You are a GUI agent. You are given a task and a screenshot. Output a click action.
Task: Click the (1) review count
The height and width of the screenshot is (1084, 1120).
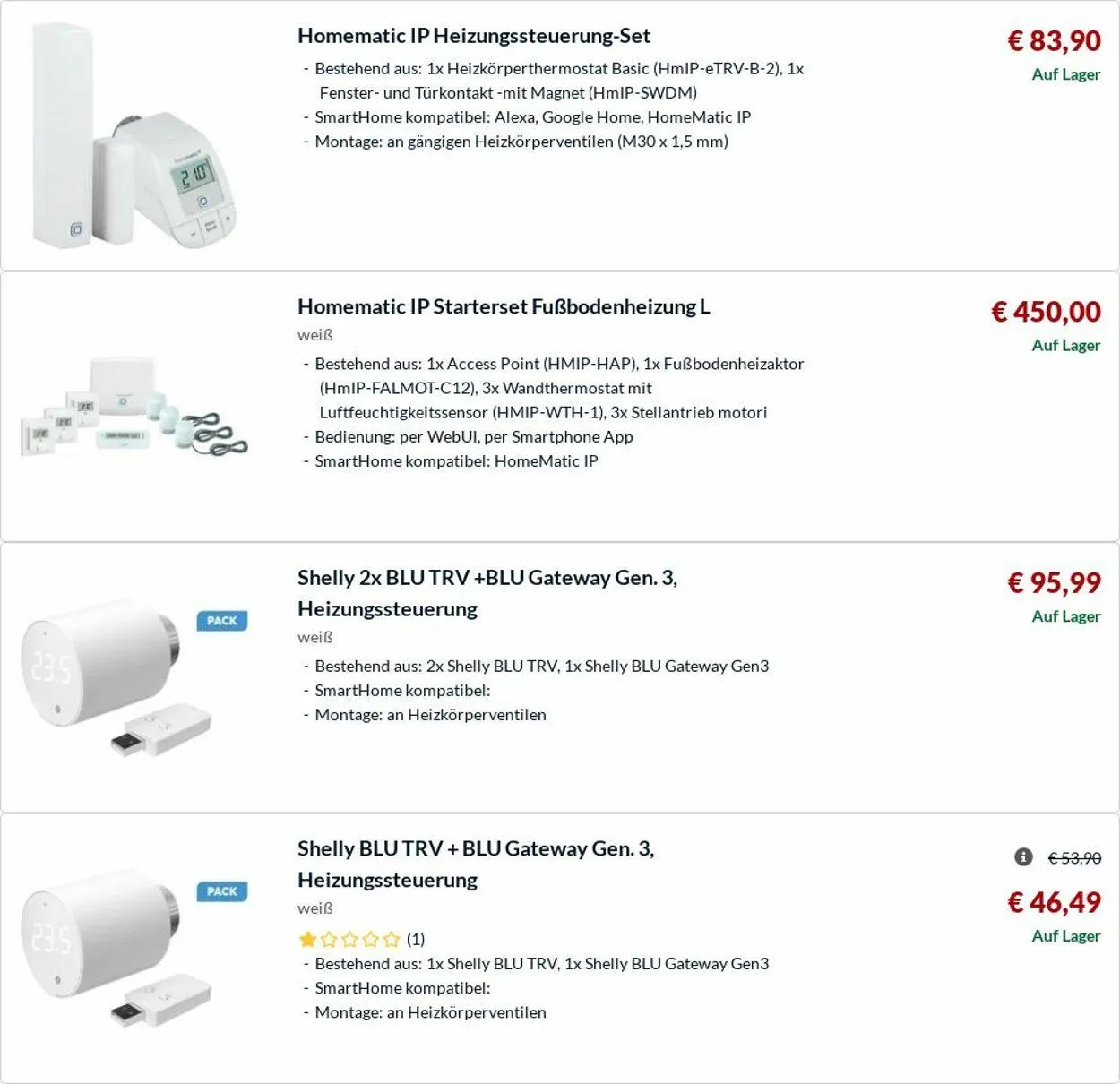pos(416,939)
